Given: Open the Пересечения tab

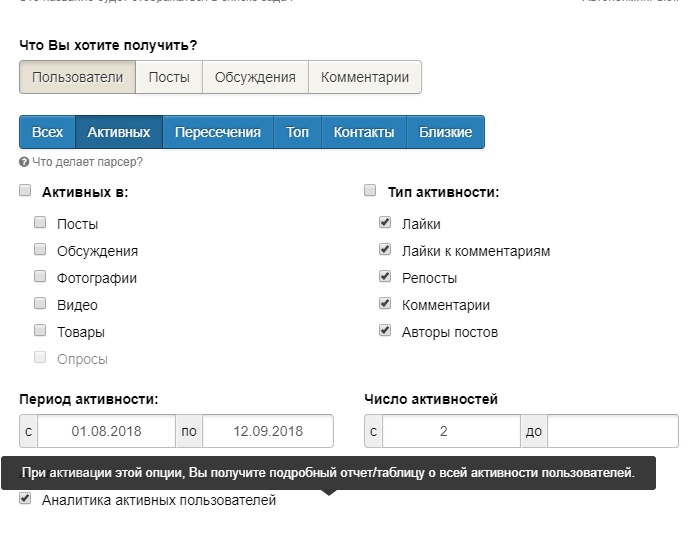Looking at the screenshot, I should pos(217,132).
